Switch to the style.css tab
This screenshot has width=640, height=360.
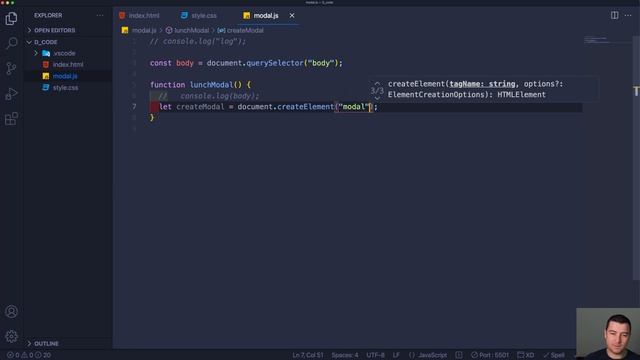click(x=199, y=16)
